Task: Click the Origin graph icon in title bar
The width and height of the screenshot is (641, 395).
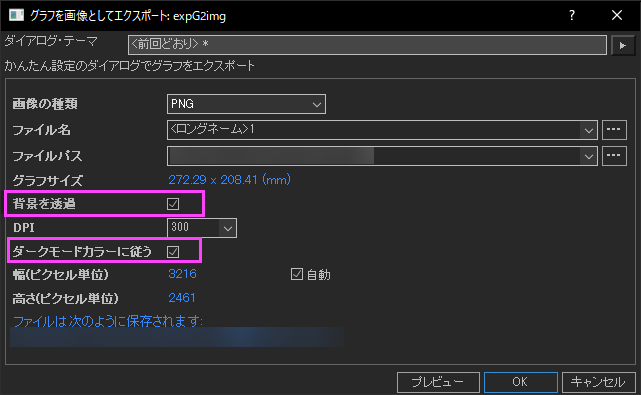Action: click(16, 16)
